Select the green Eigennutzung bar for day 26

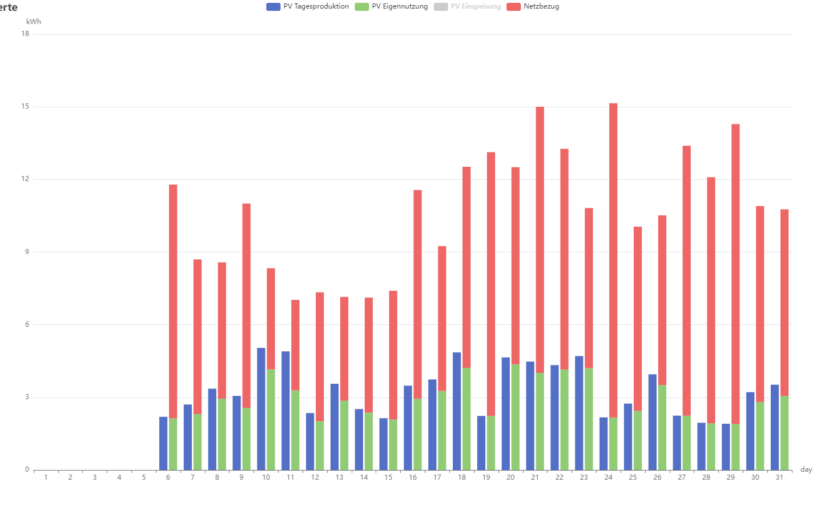(662, 427)
